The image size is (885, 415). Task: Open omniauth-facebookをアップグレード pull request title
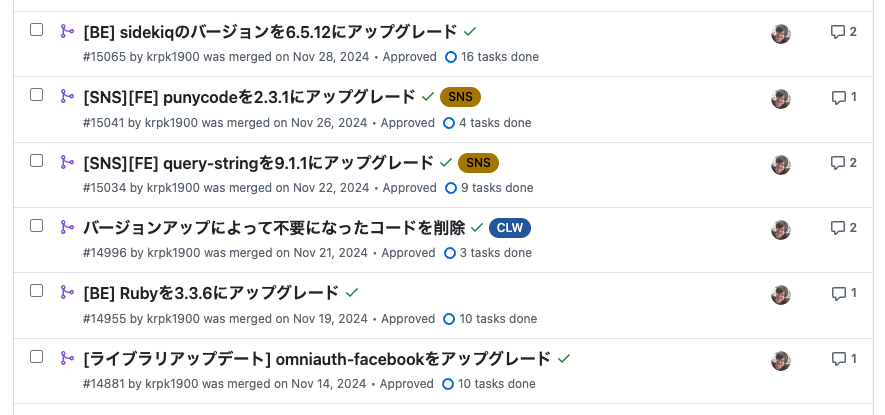[x=317, y=358]
